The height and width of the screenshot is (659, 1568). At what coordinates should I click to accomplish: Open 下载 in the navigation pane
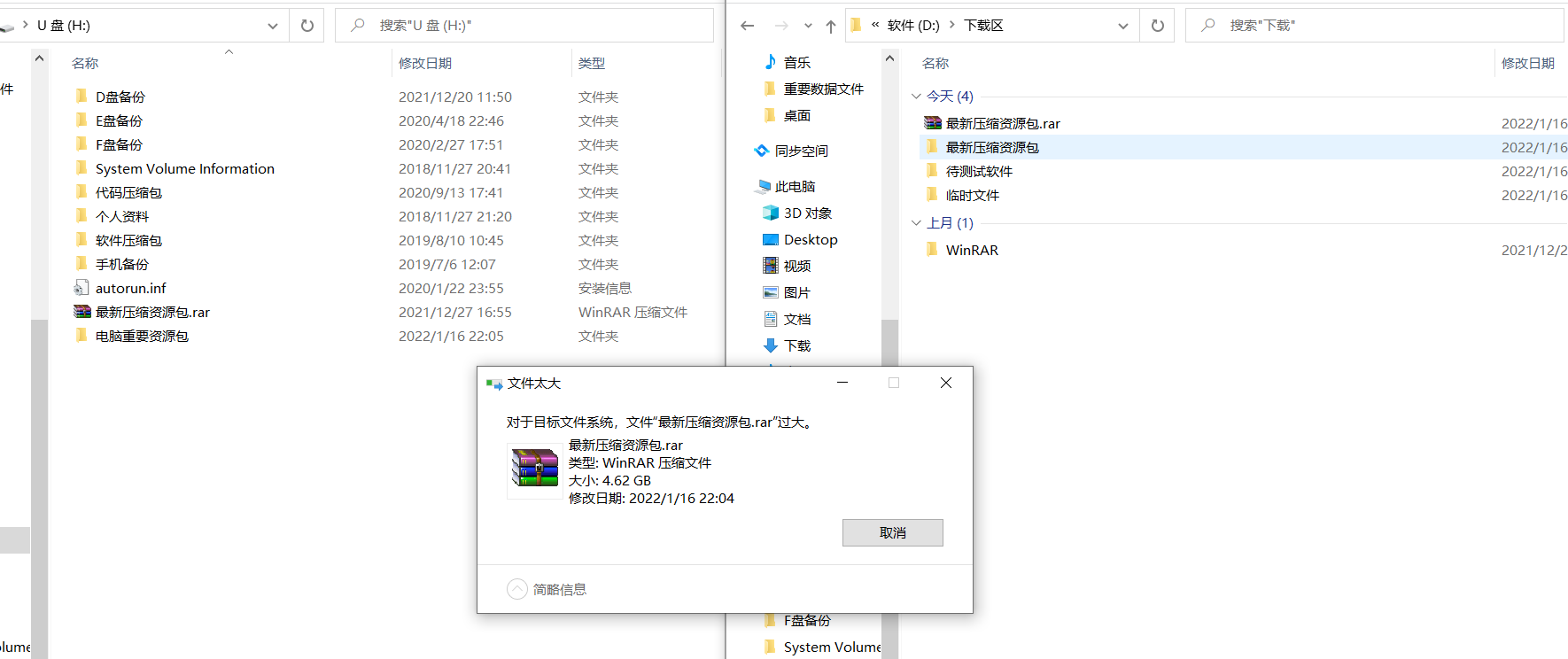point(797,345)
